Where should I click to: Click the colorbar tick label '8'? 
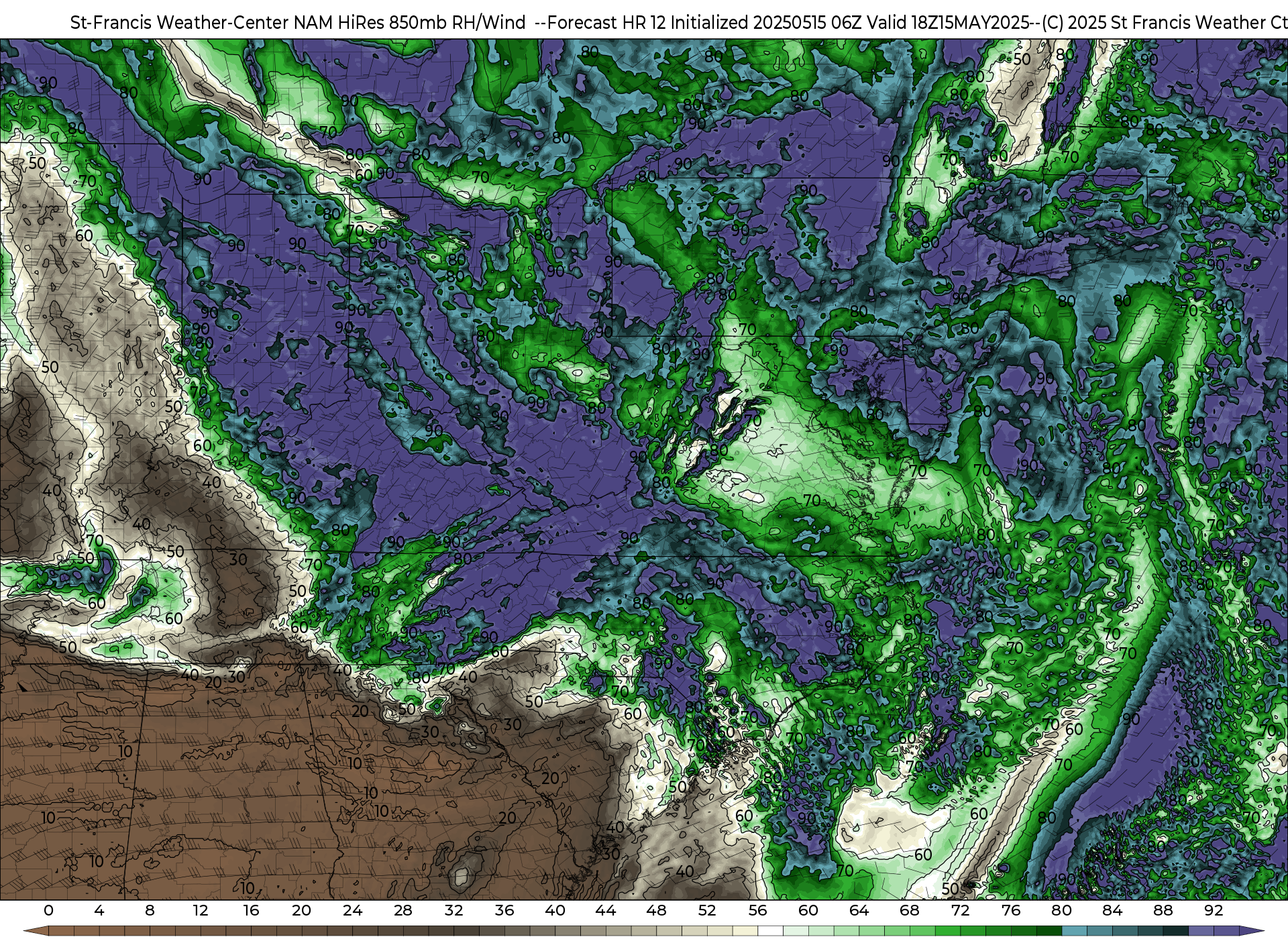click(x=150, y=911)
